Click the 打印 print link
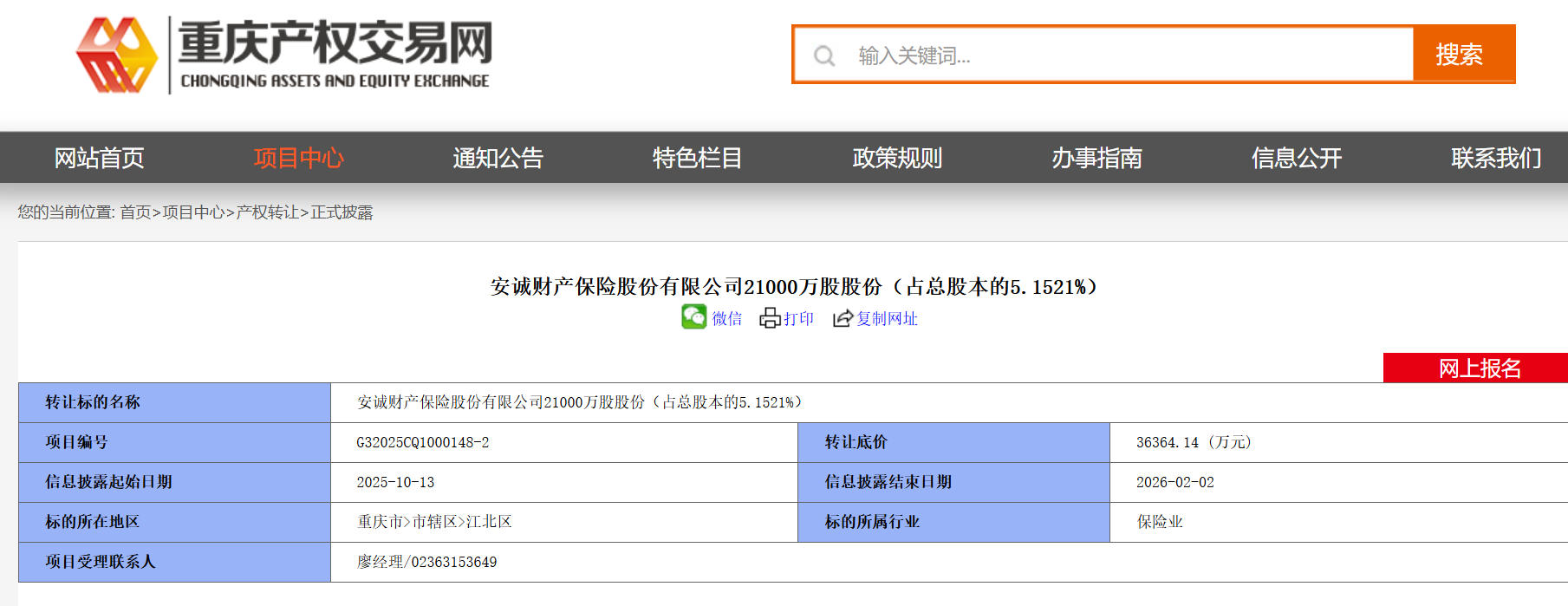Image resolution: width=1568 pixels, height=606 pixels. 798,319
